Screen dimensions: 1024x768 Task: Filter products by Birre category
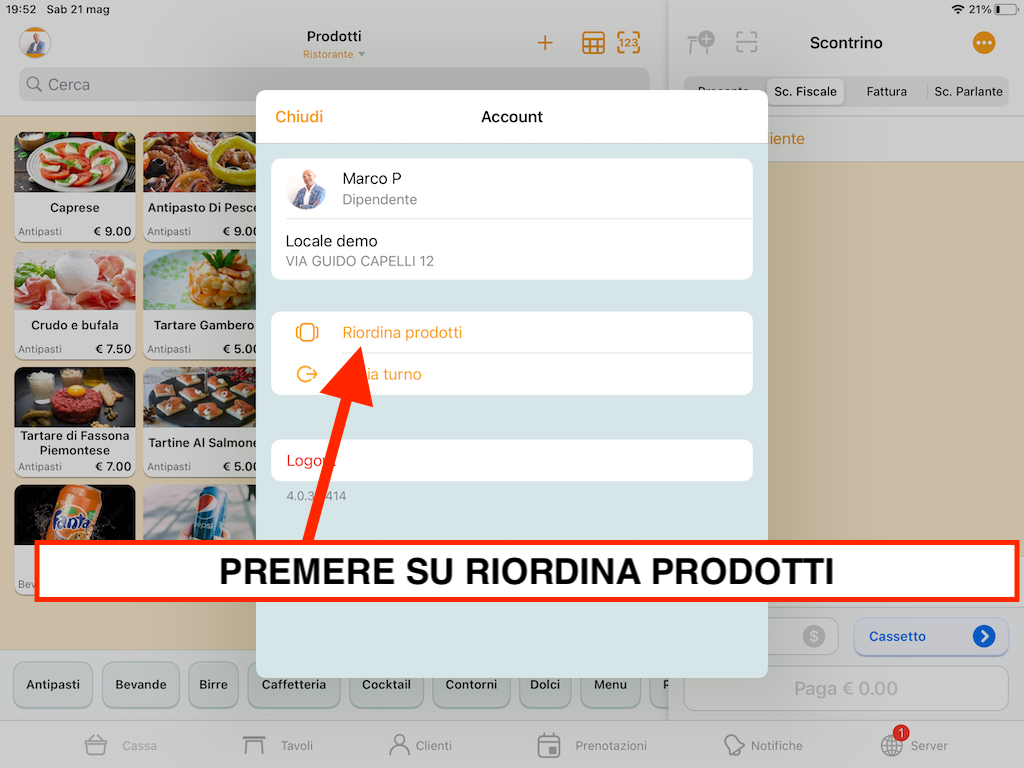click(x=214, y=684)
